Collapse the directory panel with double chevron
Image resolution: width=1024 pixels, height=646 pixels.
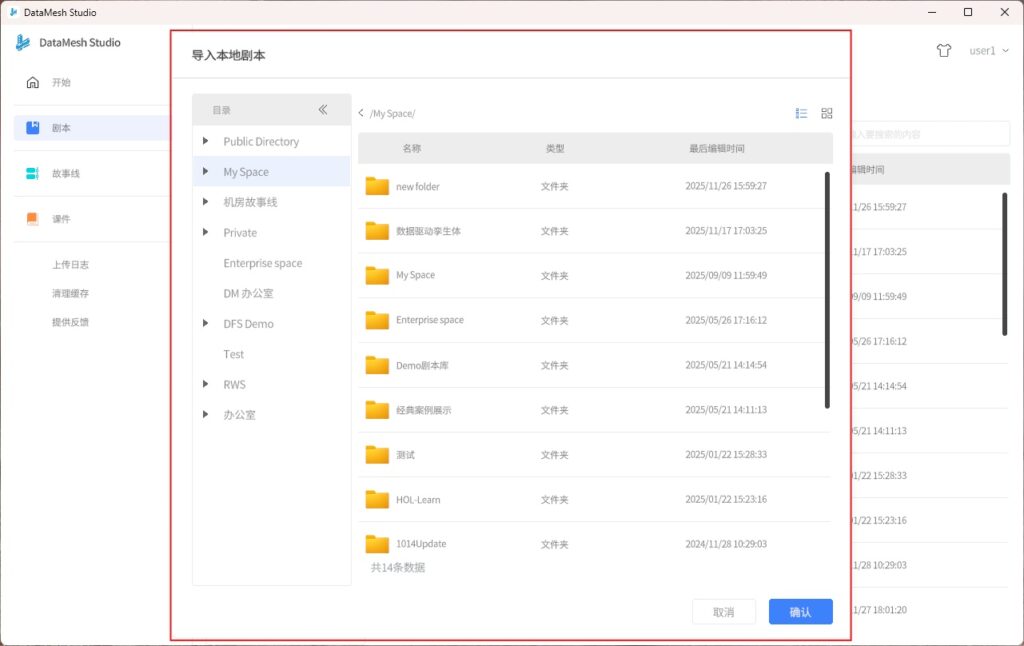pos(323,110)
